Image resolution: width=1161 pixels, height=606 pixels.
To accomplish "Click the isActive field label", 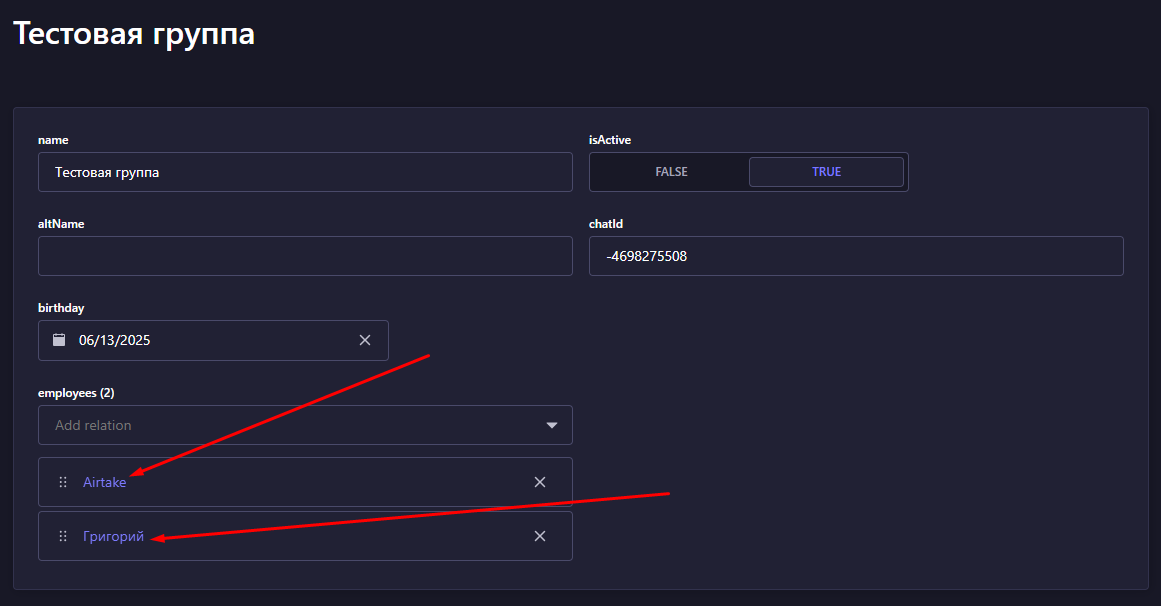I will coord(610,140).
